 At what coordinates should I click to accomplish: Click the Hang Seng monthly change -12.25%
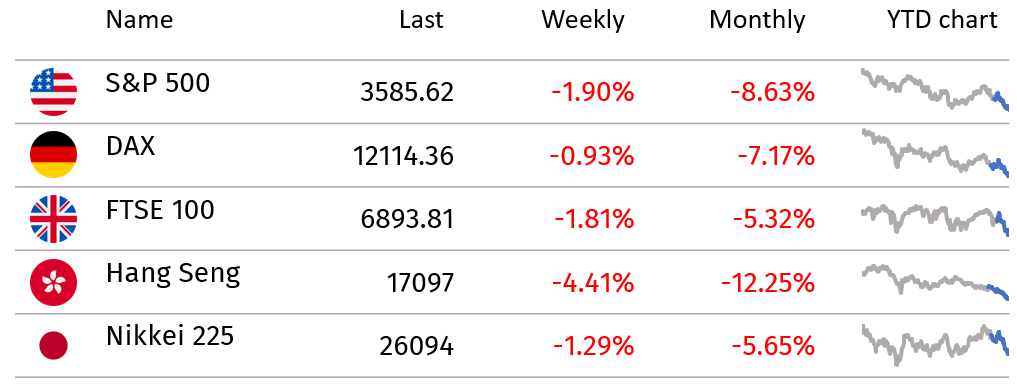(x=767, y=283)
